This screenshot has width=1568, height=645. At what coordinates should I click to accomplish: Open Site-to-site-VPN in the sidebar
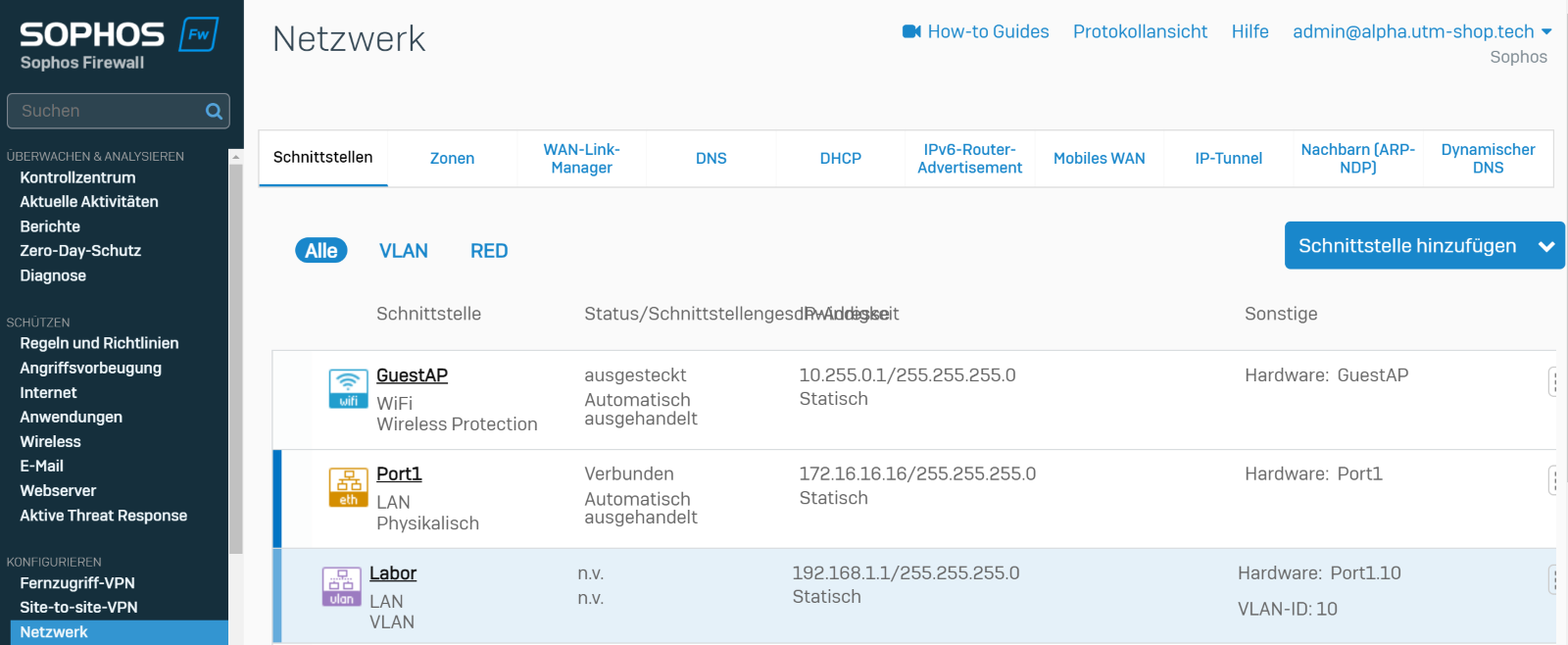(x=78, y=608)
